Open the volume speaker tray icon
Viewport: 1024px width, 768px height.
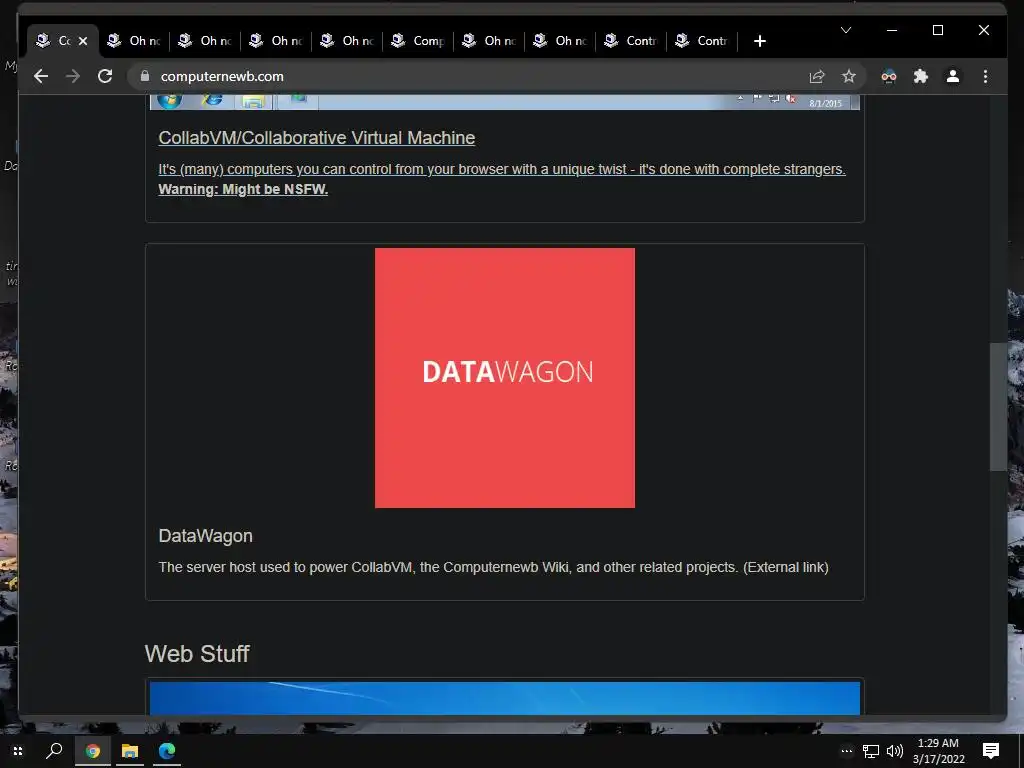point(895,751)
